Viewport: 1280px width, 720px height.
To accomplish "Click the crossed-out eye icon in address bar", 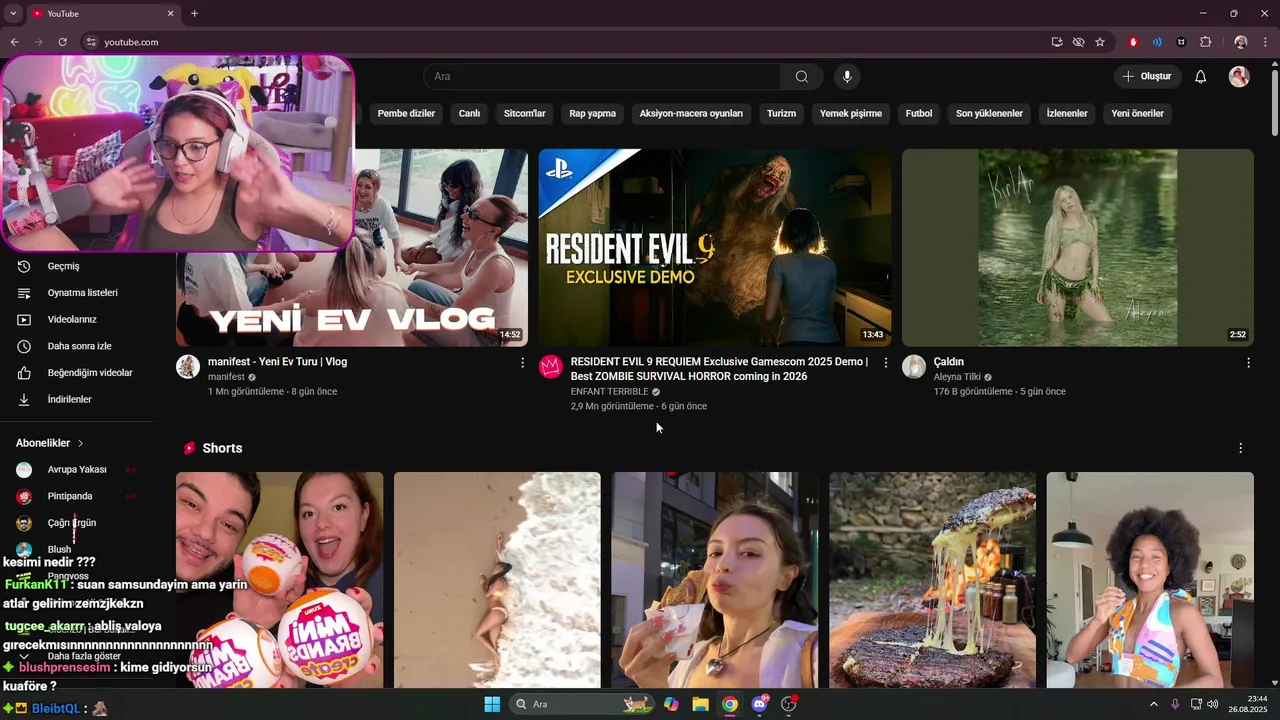I will (1078, 42).
